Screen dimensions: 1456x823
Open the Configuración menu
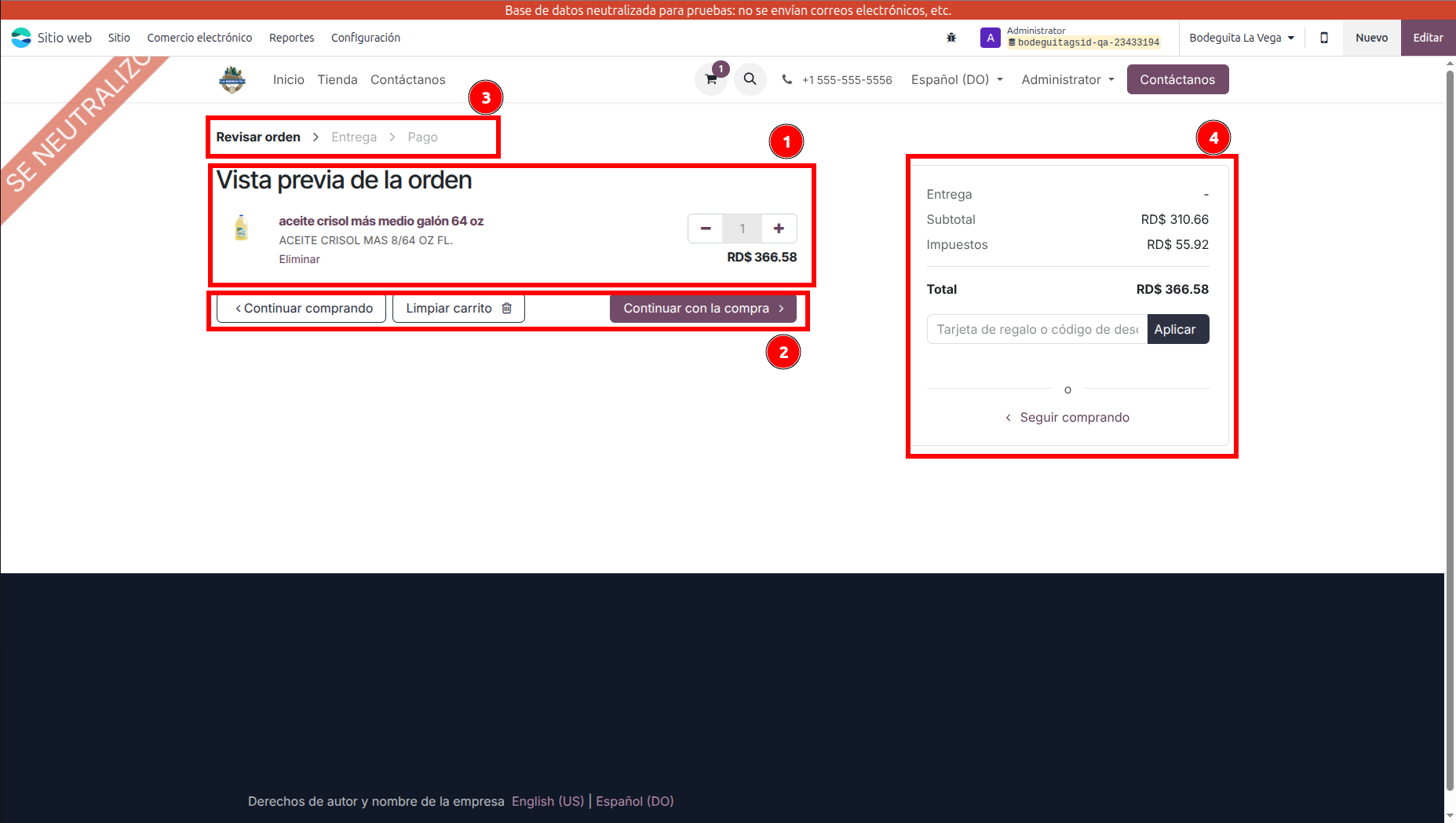365,38
